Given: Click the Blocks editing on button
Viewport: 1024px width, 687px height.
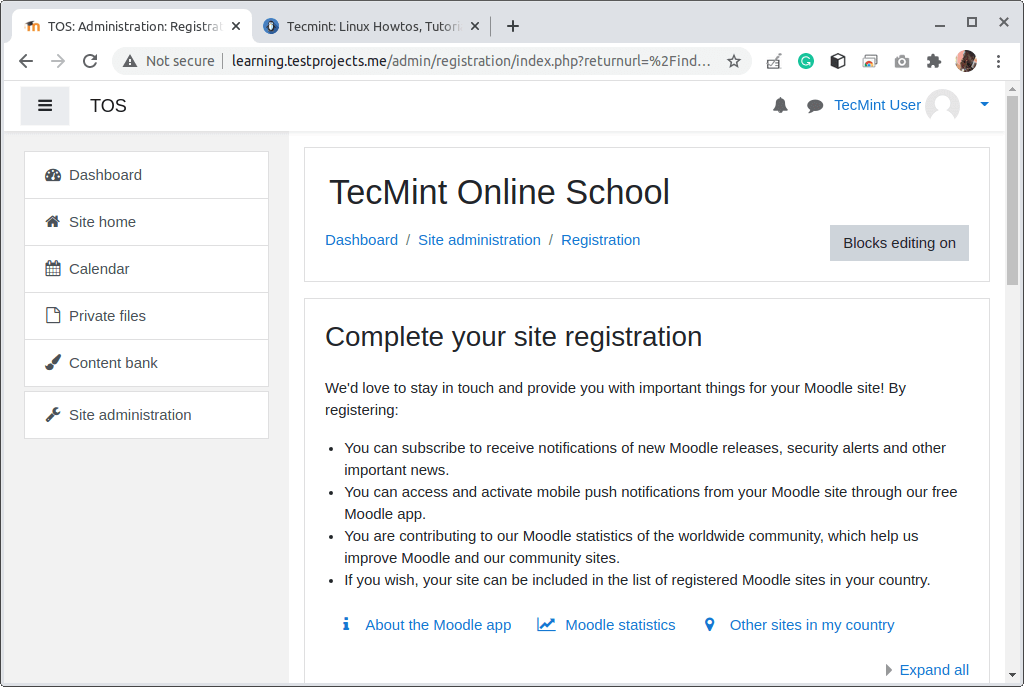Looking at the screenshot, I should pyautogui.click(x=899, y=243).
